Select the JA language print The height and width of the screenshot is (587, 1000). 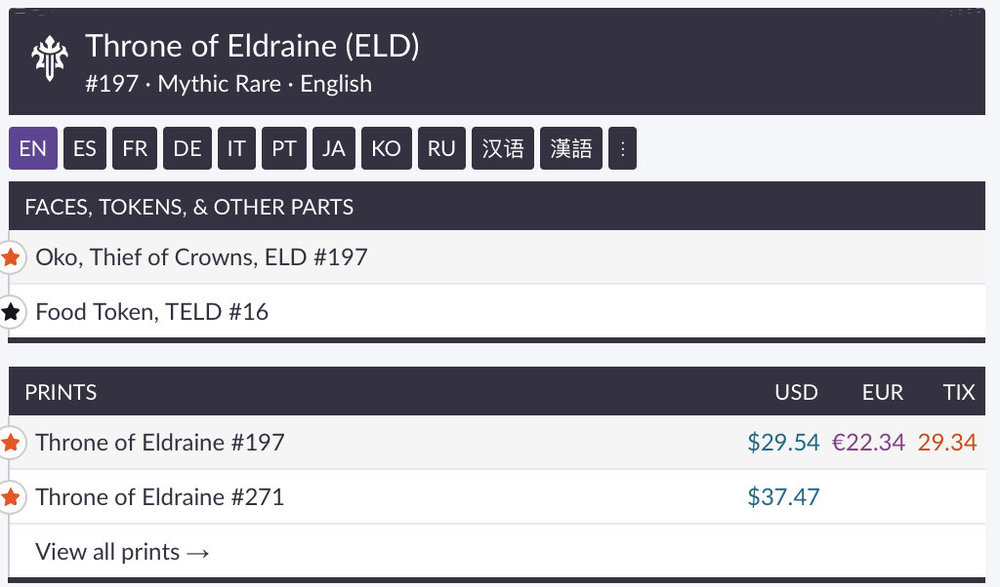(334, 149)
